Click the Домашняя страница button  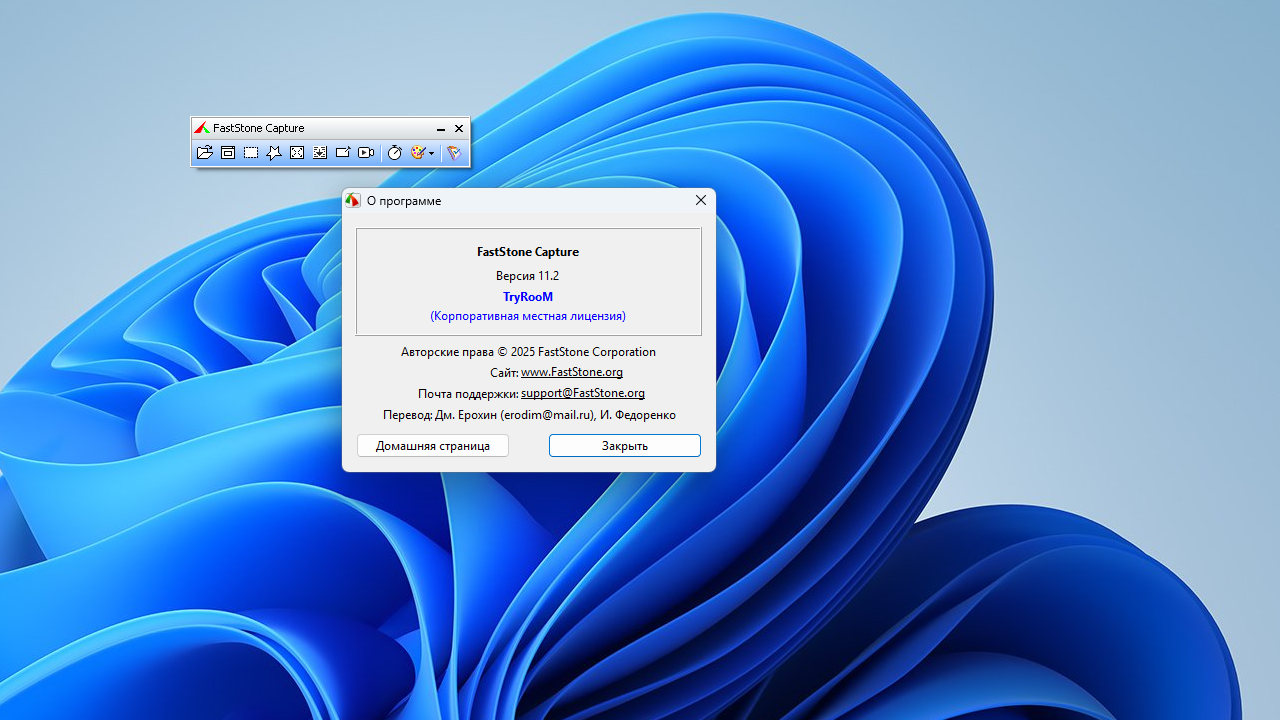pos(433,446)
